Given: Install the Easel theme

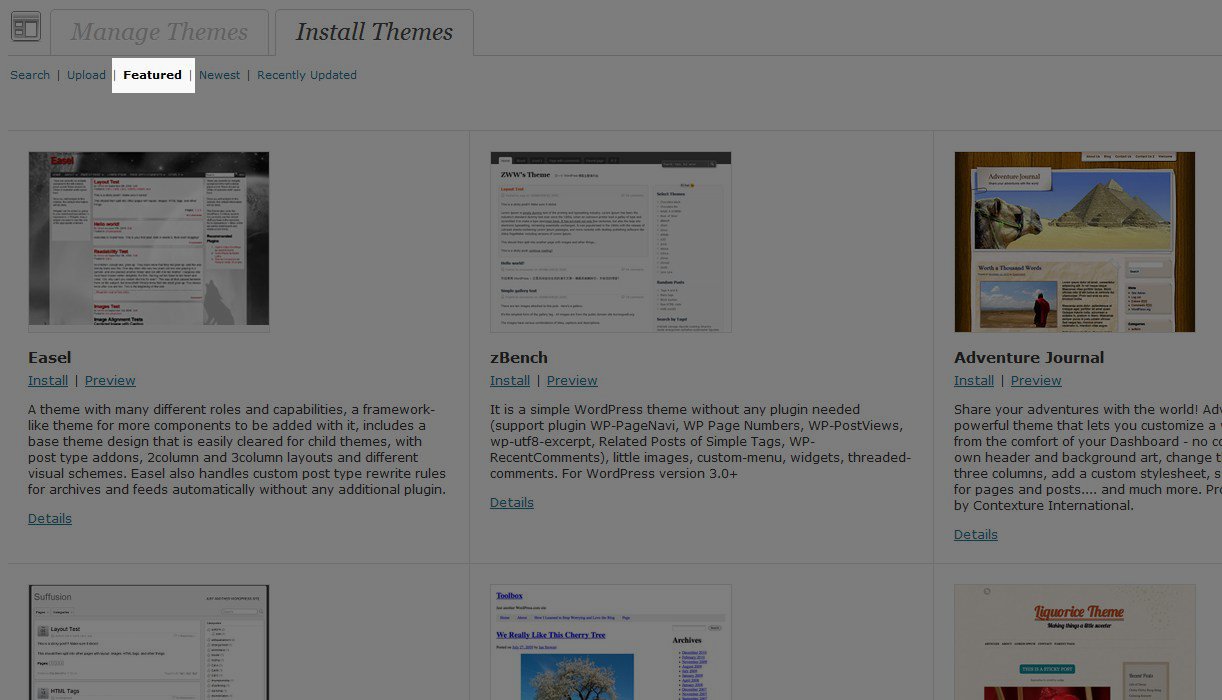Looking at the screenshot, I should pos(48,381).
